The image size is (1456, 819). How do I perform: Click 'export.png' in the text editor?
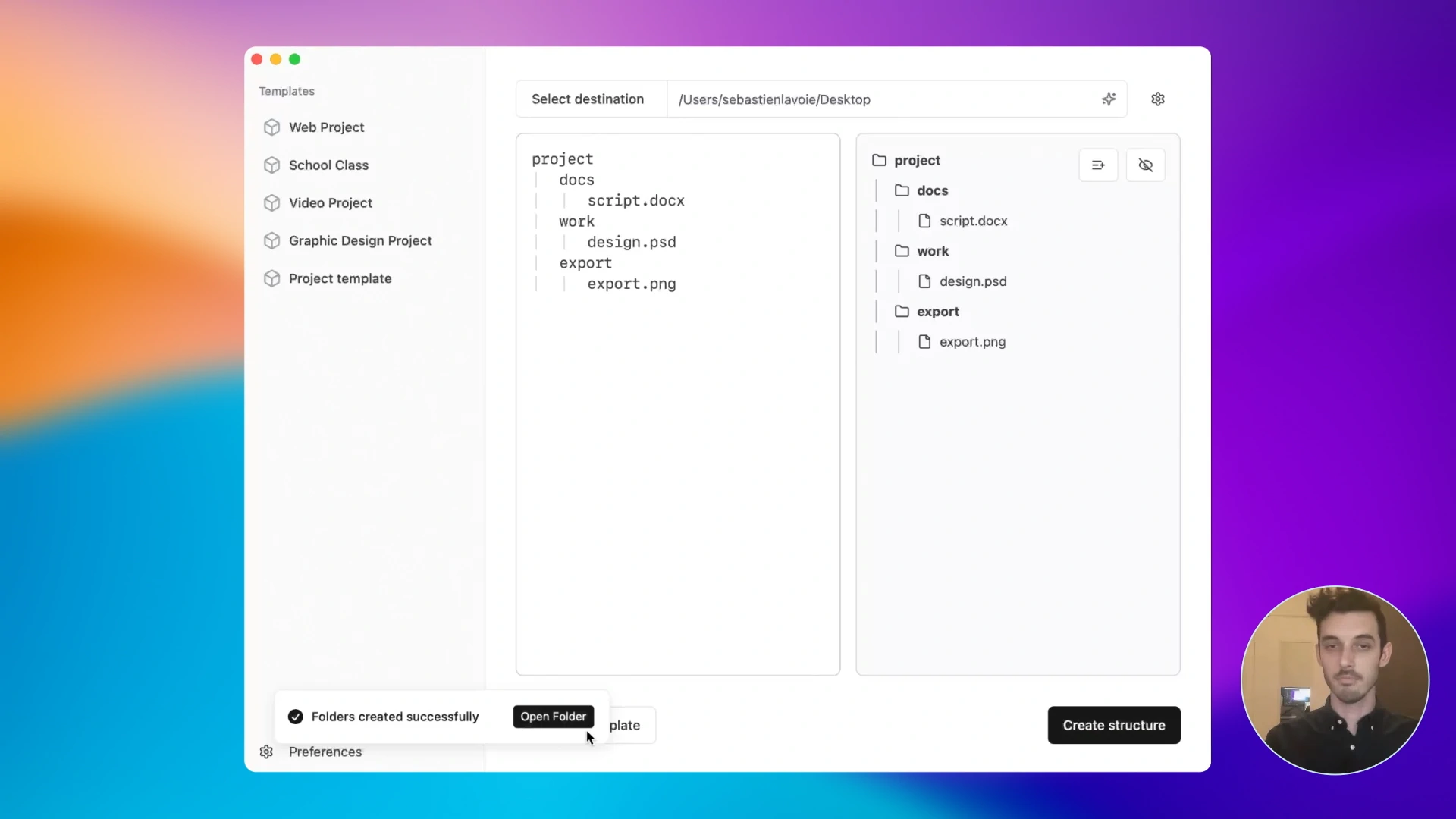(x=631, y=284)
